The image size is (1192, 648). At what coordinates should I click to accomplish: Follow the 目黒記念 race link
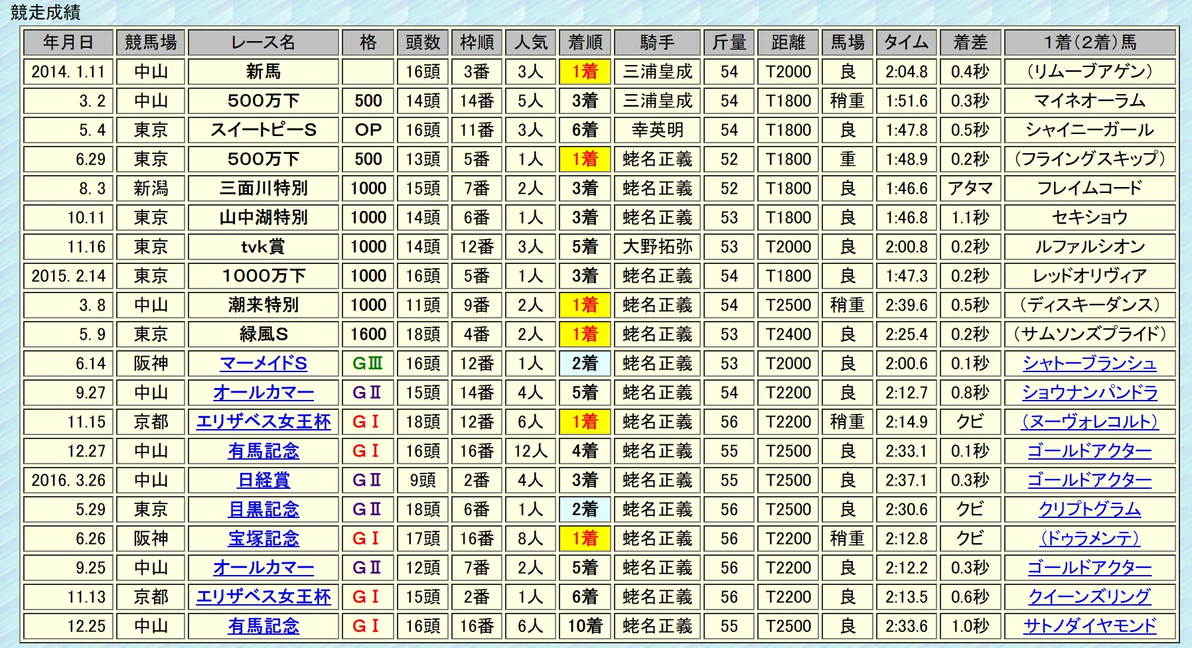tap(263, 510)
